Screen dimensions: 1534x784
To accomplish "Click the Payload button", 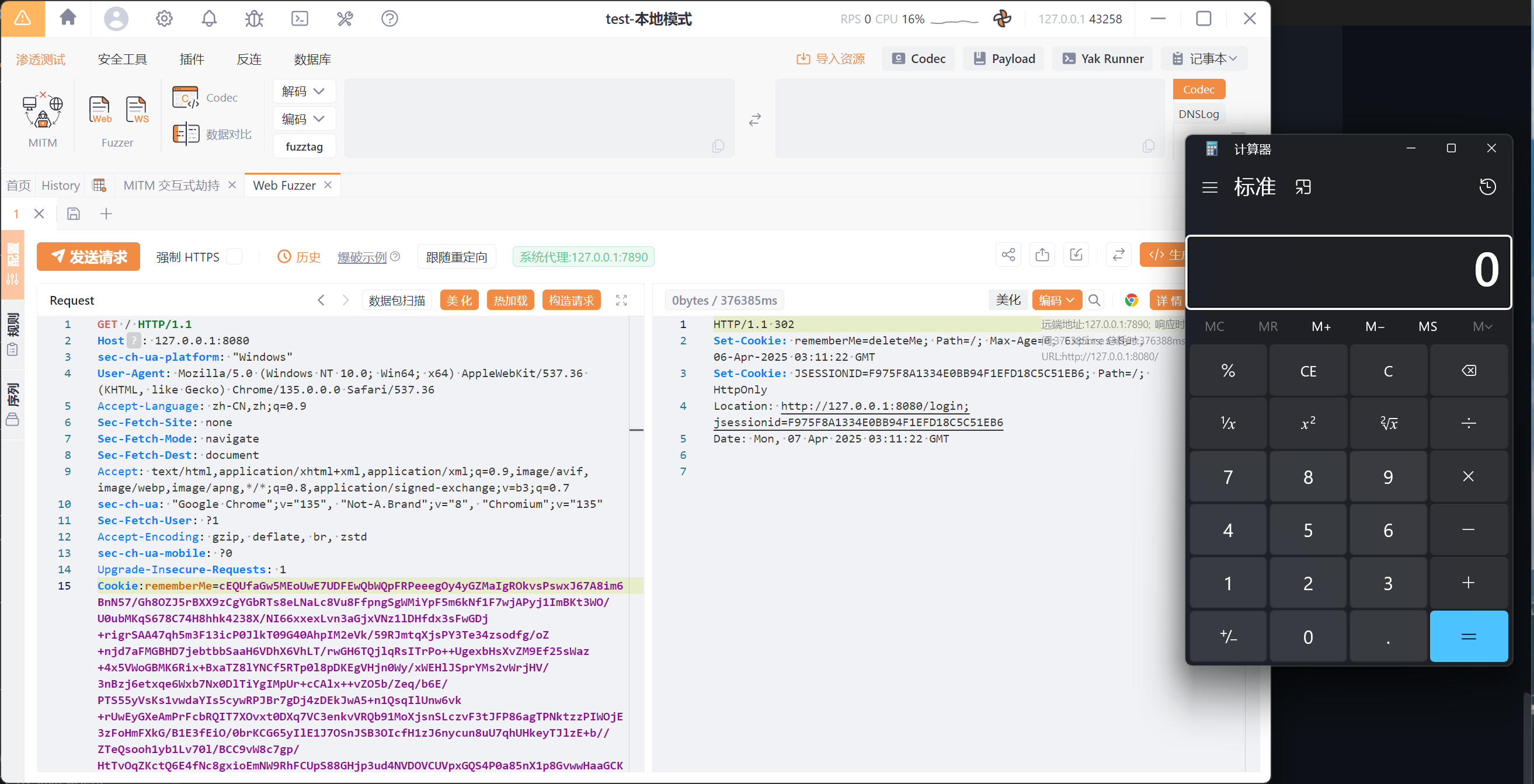I will [x=1003, y=58].
